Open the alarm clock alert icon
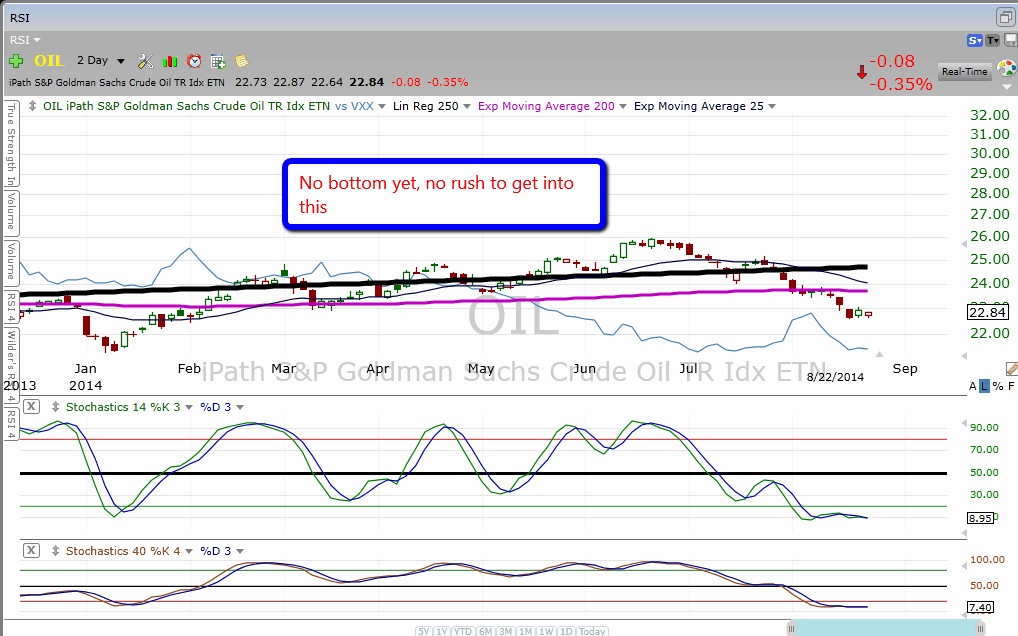Image resolution: width=1018 pixels, height=636 pixels. [194, 61]
